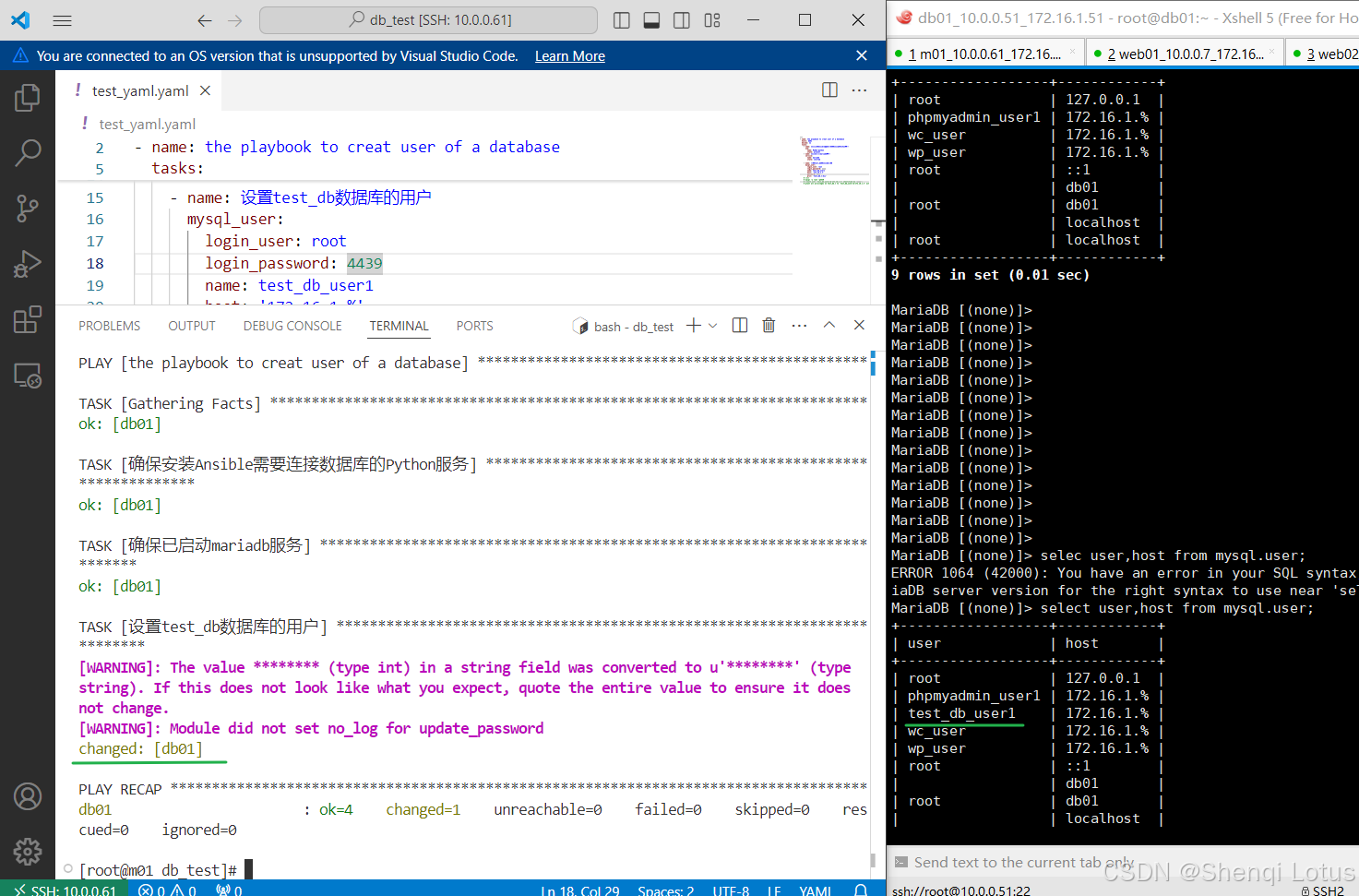Open the Search view icon
This screenshot has height=896, width=1359.
[x=28, y=152]
